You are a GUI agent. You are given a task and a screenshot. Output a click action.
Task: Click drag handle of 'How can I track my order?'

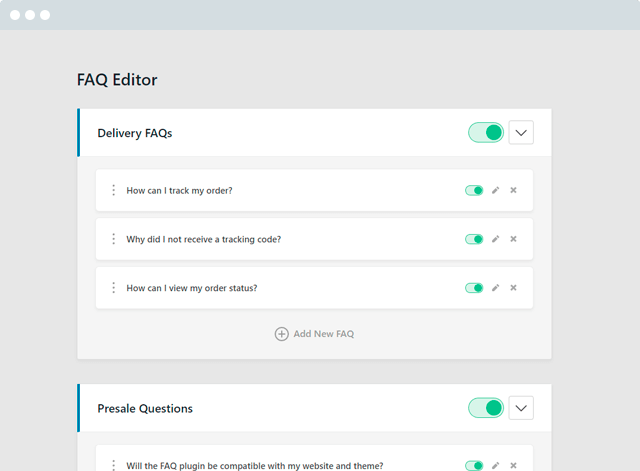click(x=113, y=190)
